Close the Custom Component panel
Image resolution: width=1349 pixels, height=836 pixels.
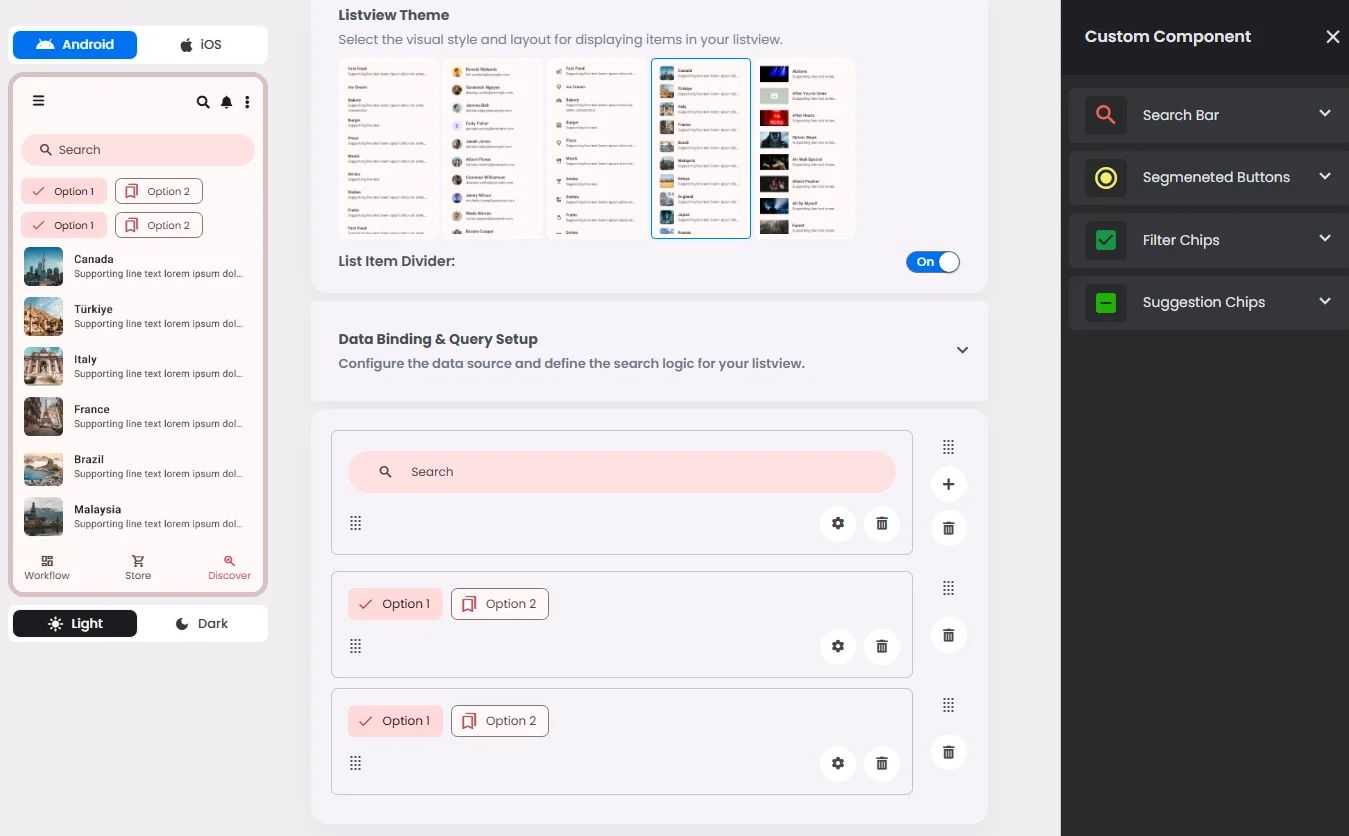(x=1332, y=37)
